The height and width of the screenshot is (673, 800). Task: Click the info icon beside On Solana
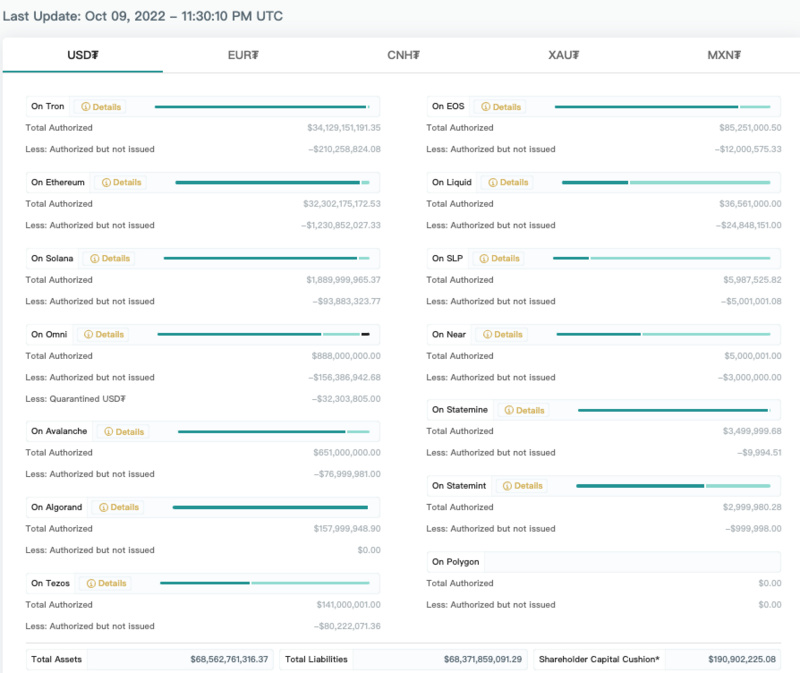tap(95, 259)
